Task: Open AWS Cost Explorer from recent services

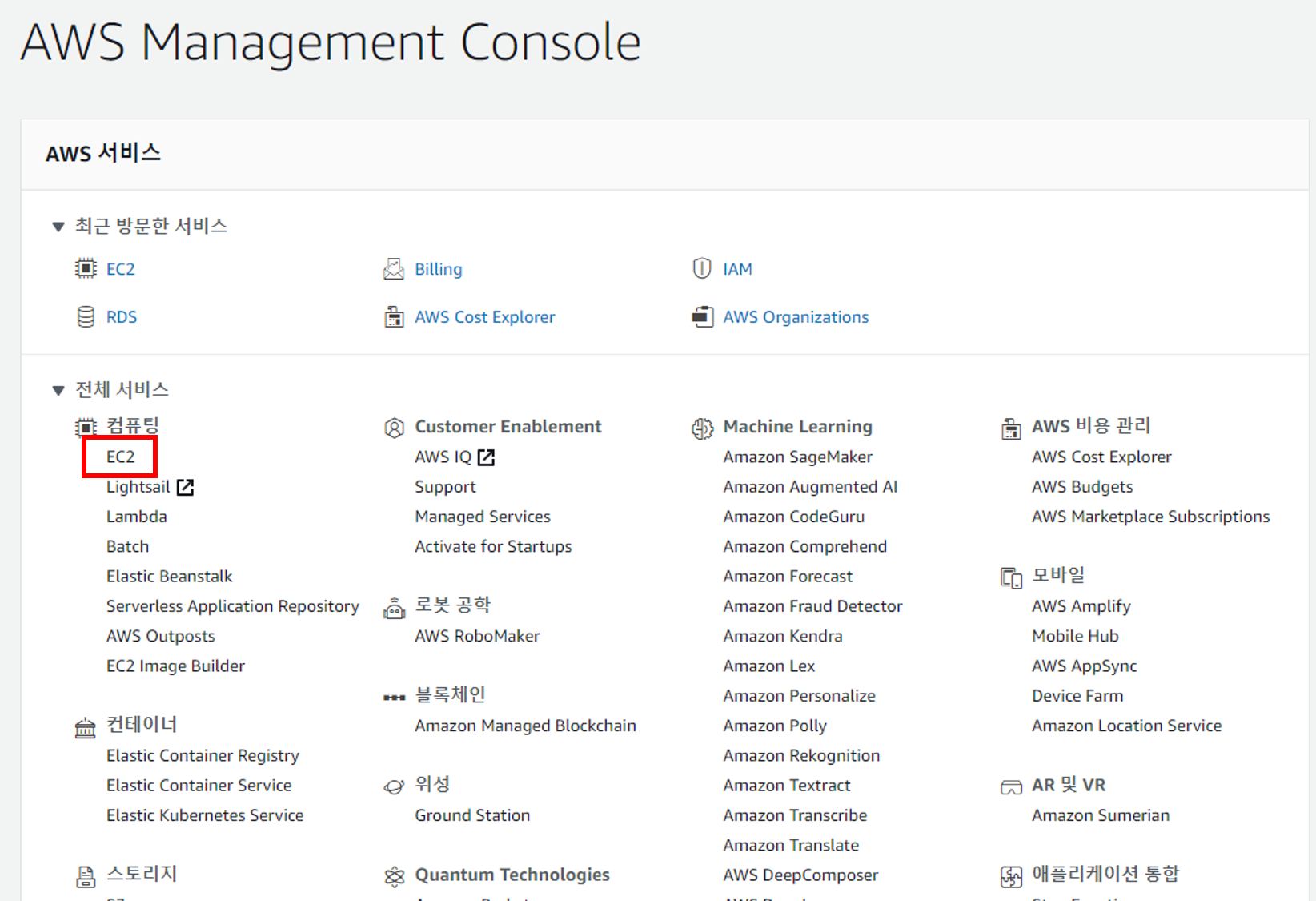Action: pyautogui.click(x=484, y=317)
